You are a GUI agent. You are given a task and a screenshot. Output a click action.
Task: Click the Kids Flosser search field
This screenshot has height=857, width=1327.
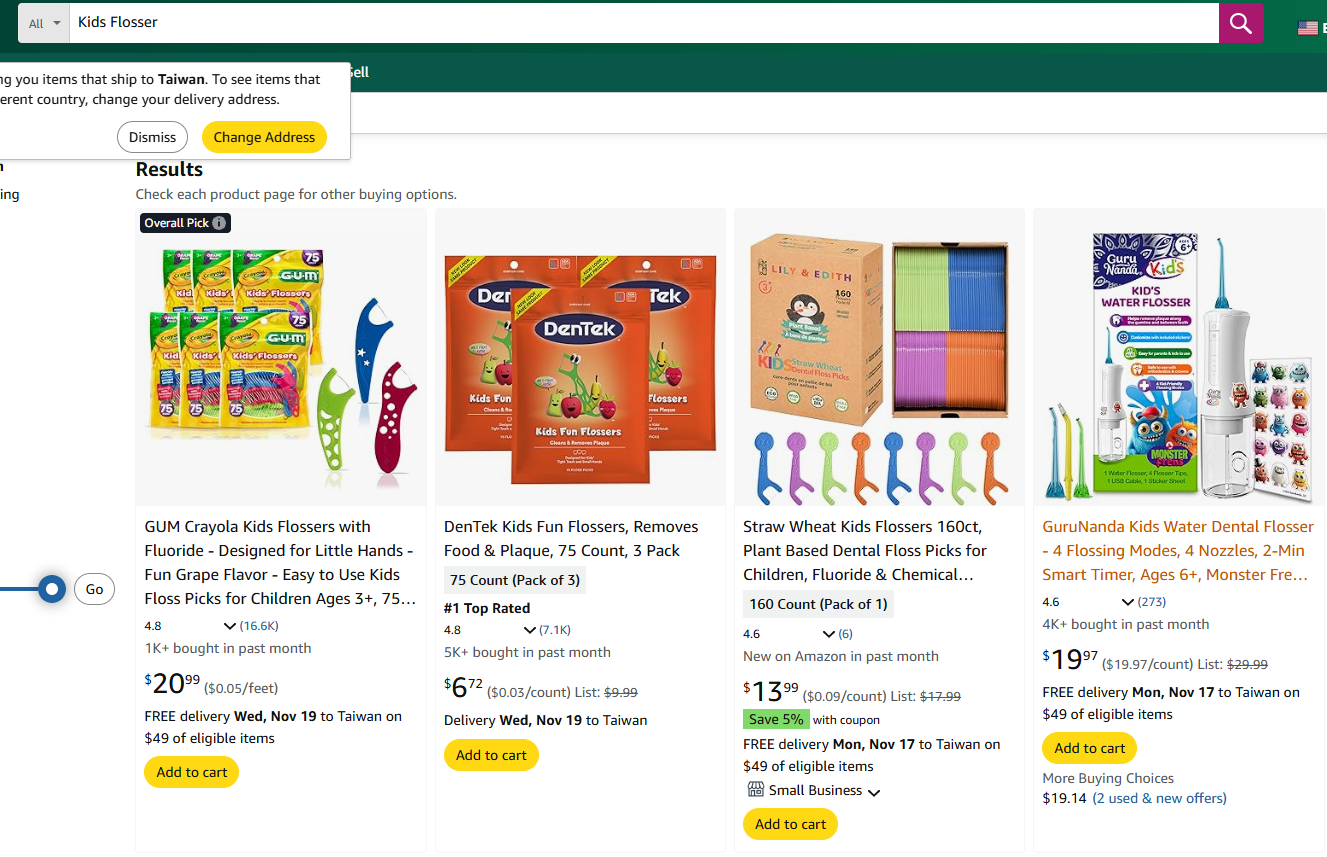pyautogui.click(x=640, y=22)
